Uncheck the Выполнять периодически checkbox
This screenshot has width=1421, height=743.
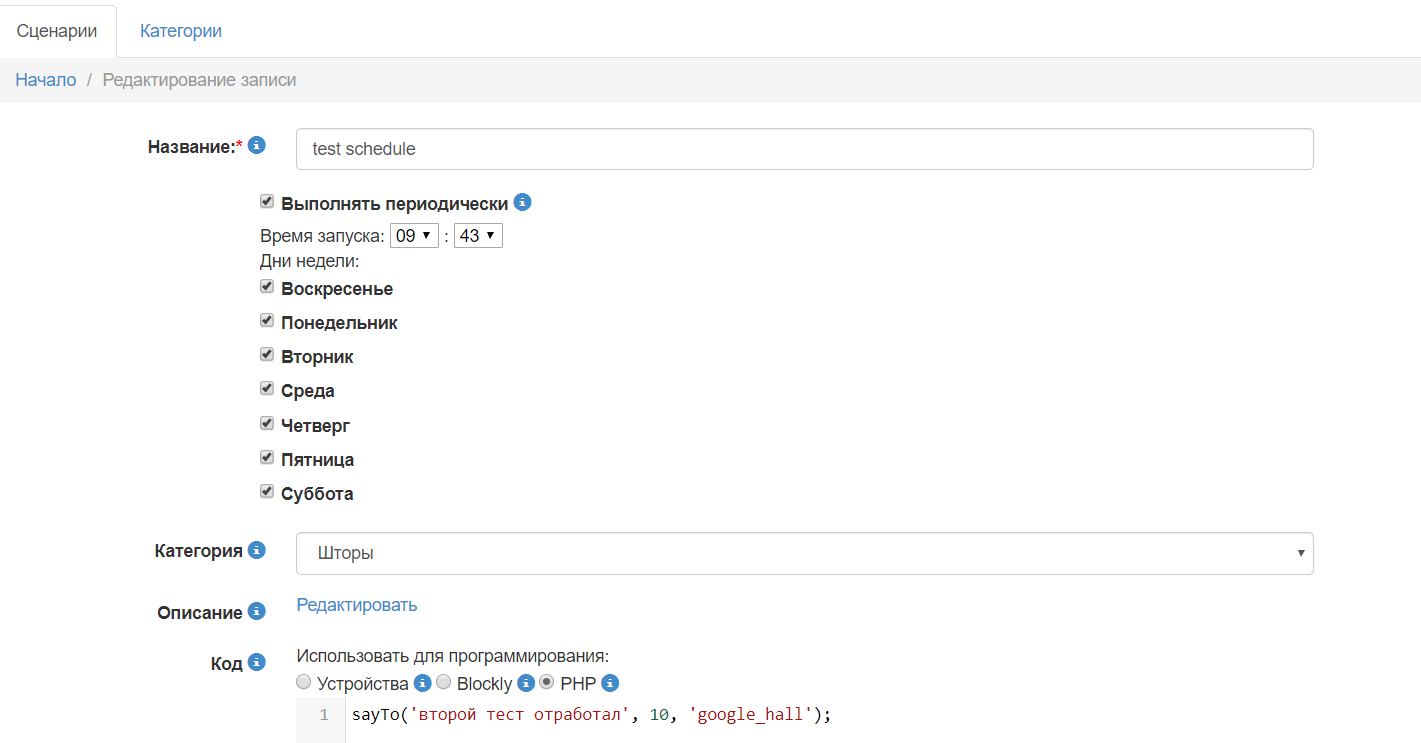click(267, 202)
